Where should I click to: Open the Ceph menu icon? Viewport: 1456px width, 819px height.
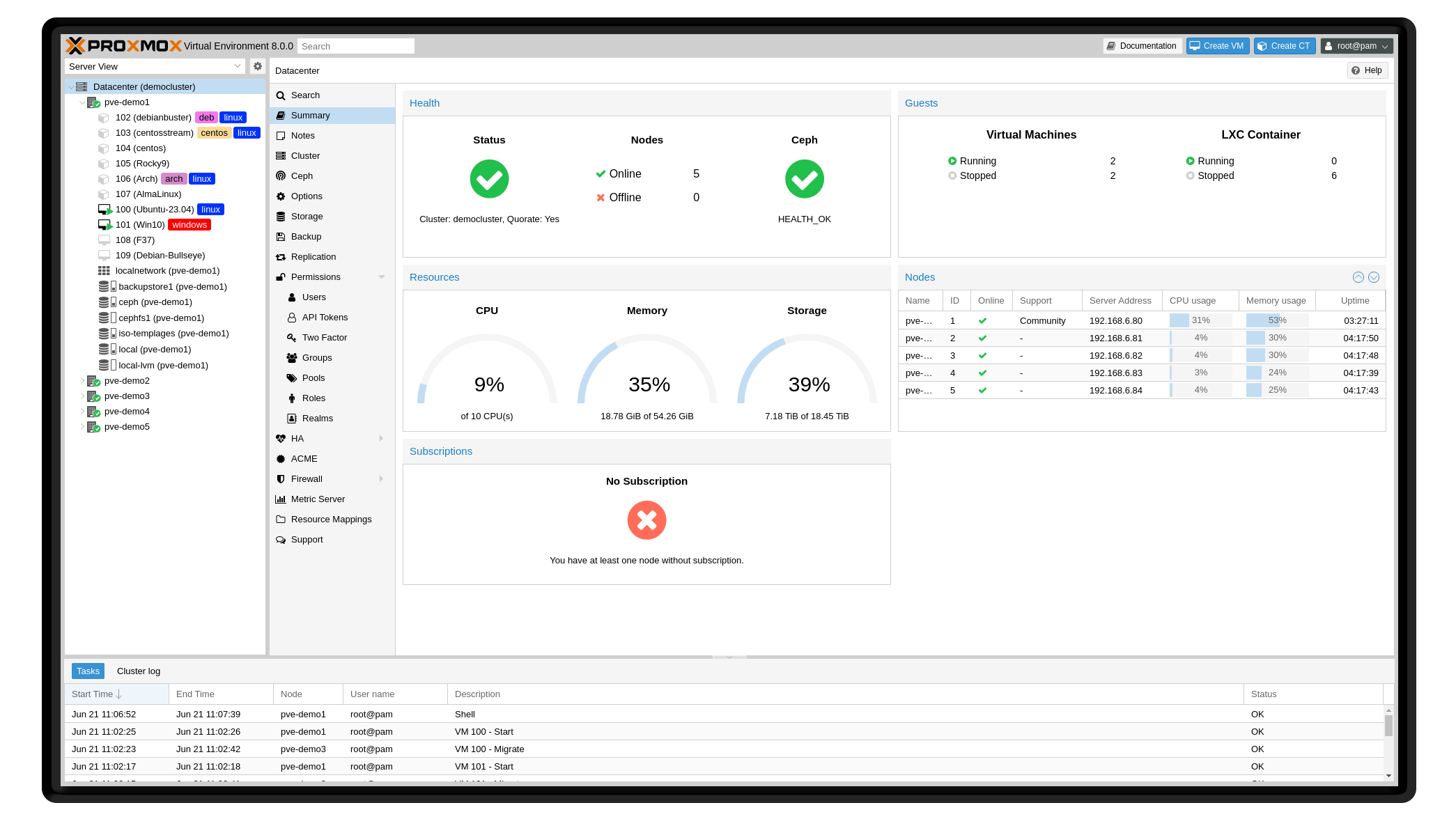point(281,176)
